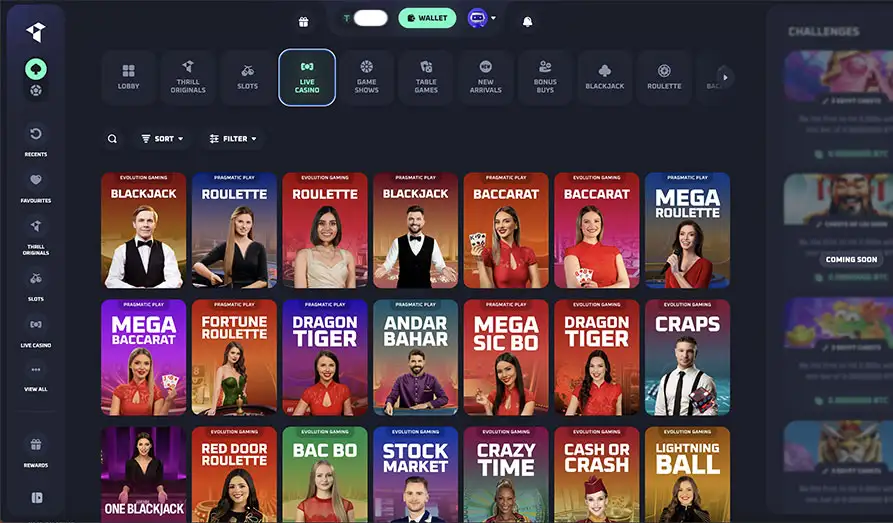Expand the Sort dropdown
This screenshot has height=523, width=893.
coord(162,138)
